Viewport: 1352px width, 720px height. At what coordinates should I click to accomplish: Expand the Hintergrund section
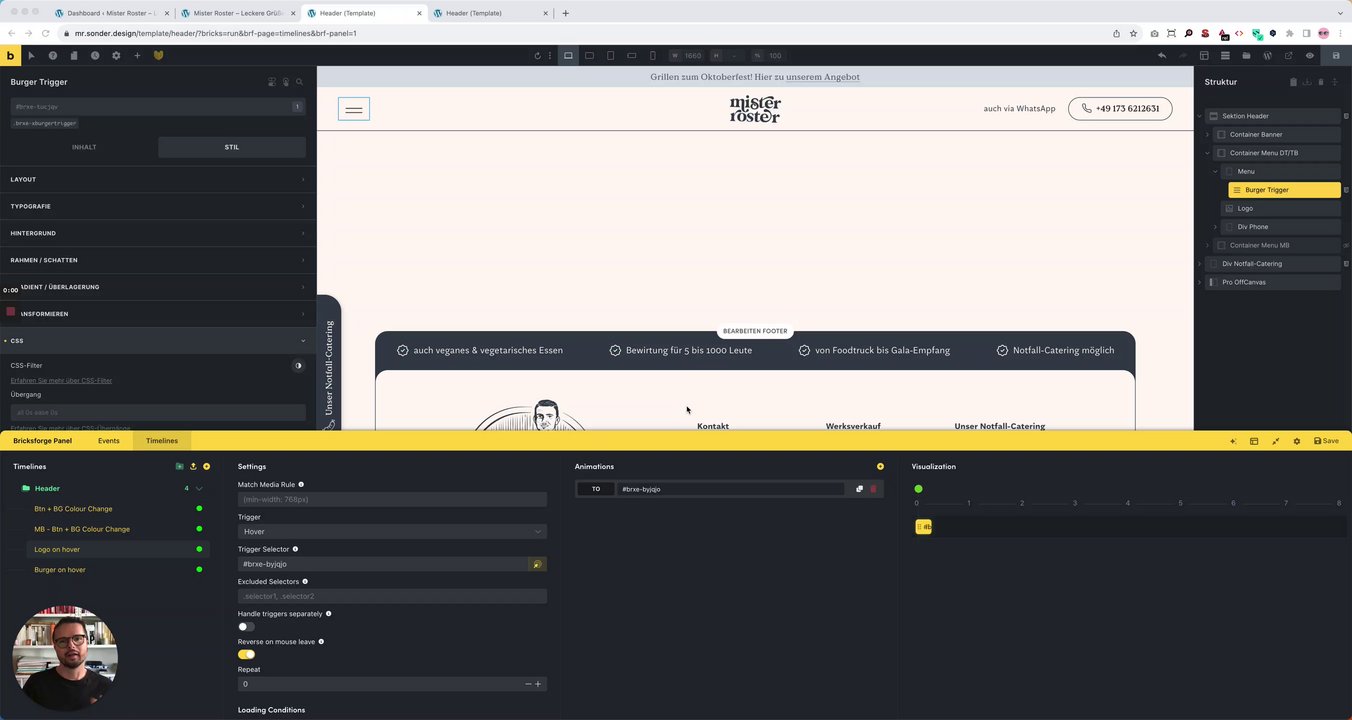tap(158, 233)
